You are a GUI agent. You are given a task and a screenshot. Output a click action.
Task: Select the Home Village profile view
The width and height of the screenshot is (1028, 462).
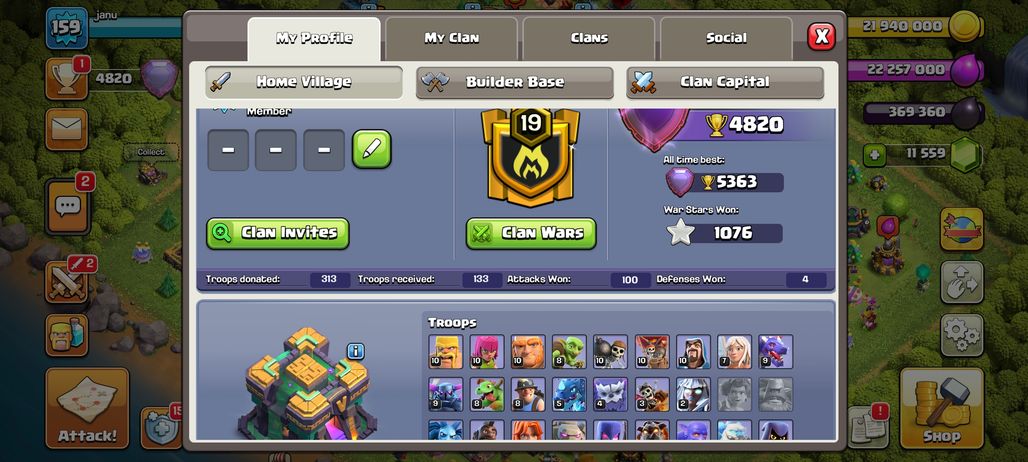[x=304, y=83]
